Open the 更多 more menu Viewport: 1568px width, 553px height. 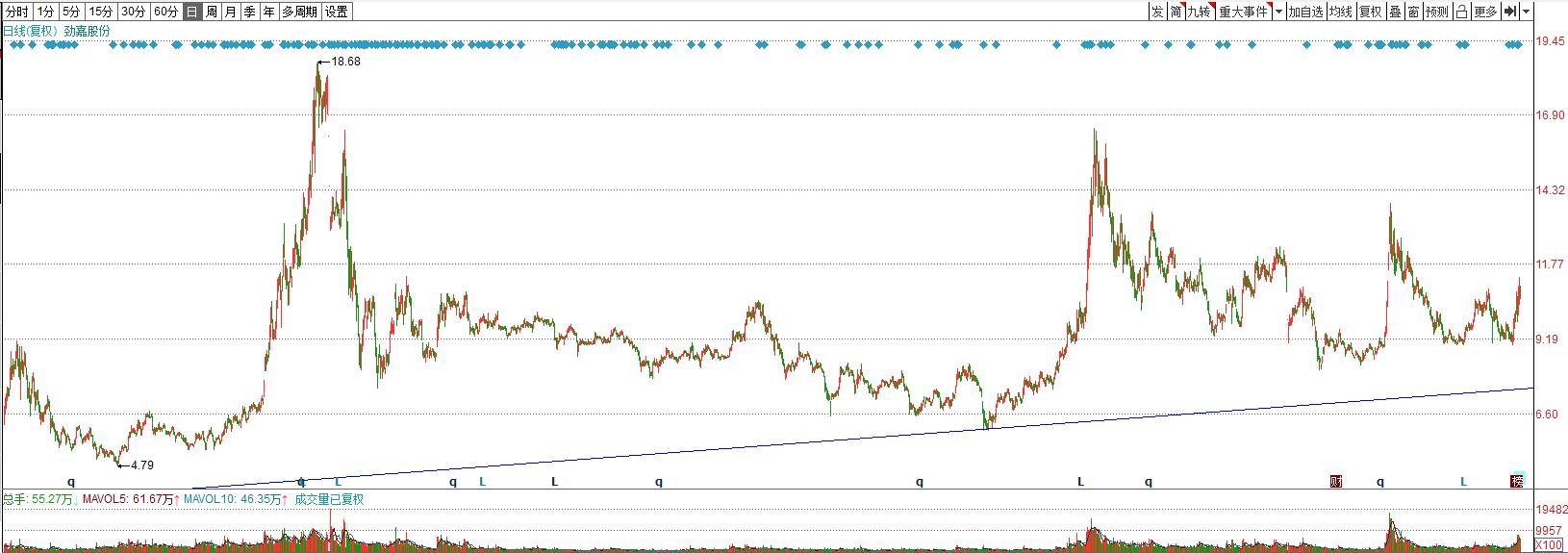[1486, 12]
